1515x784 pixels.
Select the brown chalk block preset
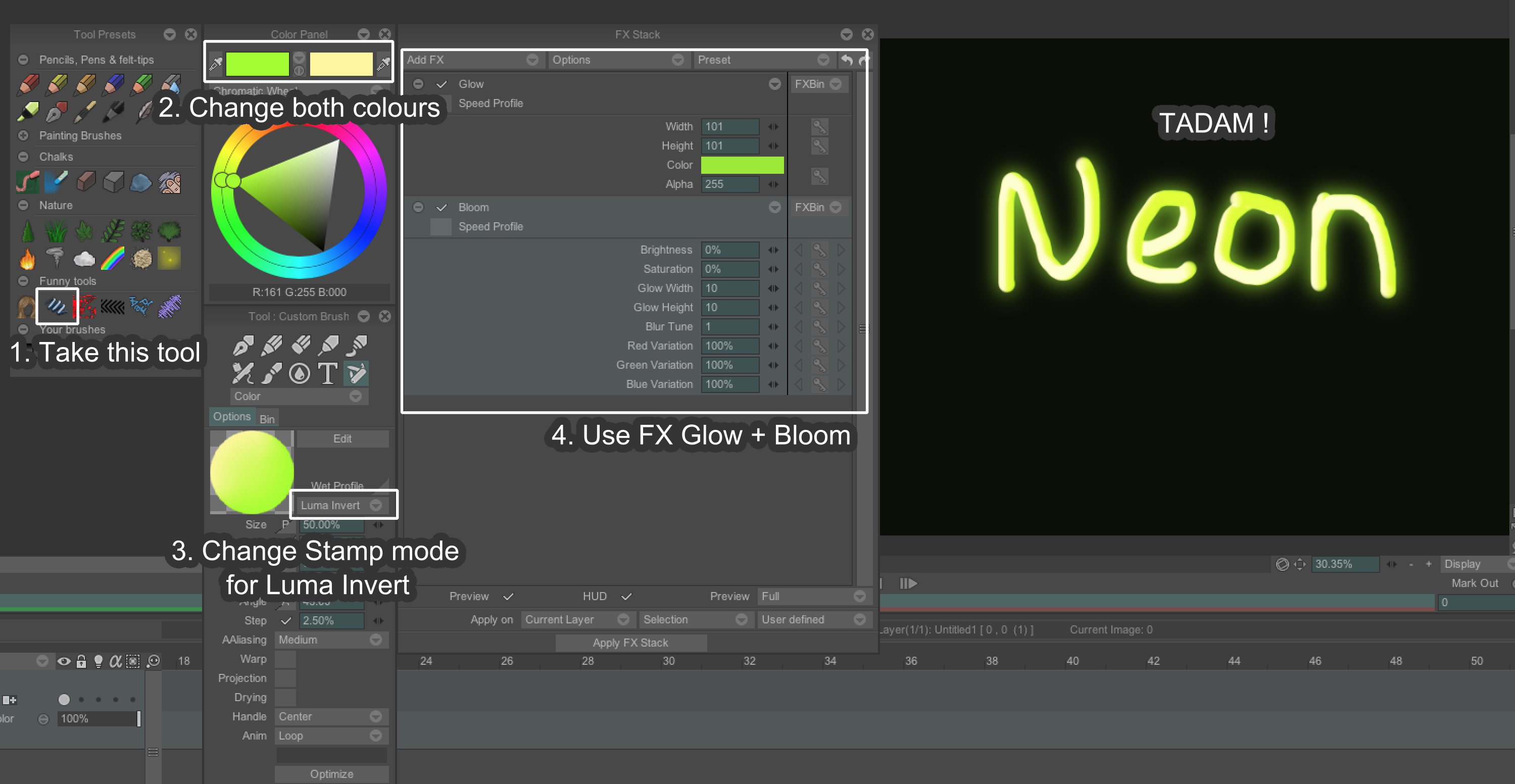click(86, 182)
